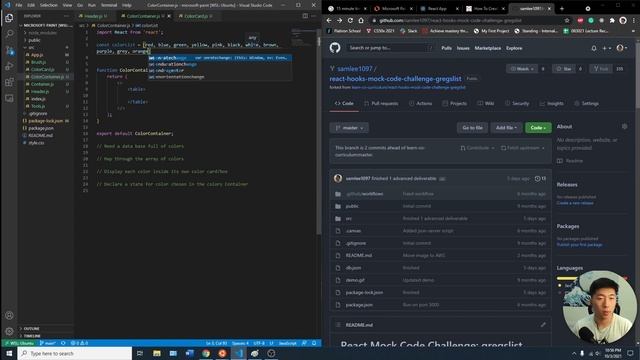
Task: Open Task View on the taskbar
Action: click(x=140, y=353)
